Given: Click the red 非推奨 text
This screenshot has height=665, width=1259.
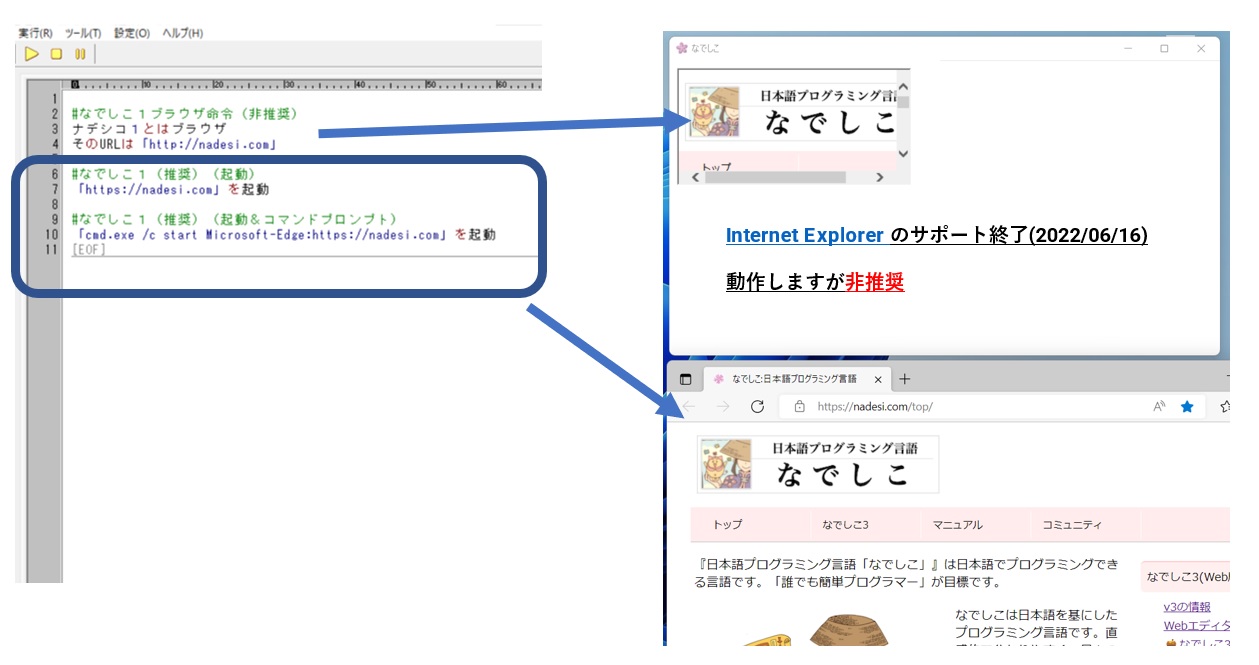Looking at the screenshot, I should (875, 283).
